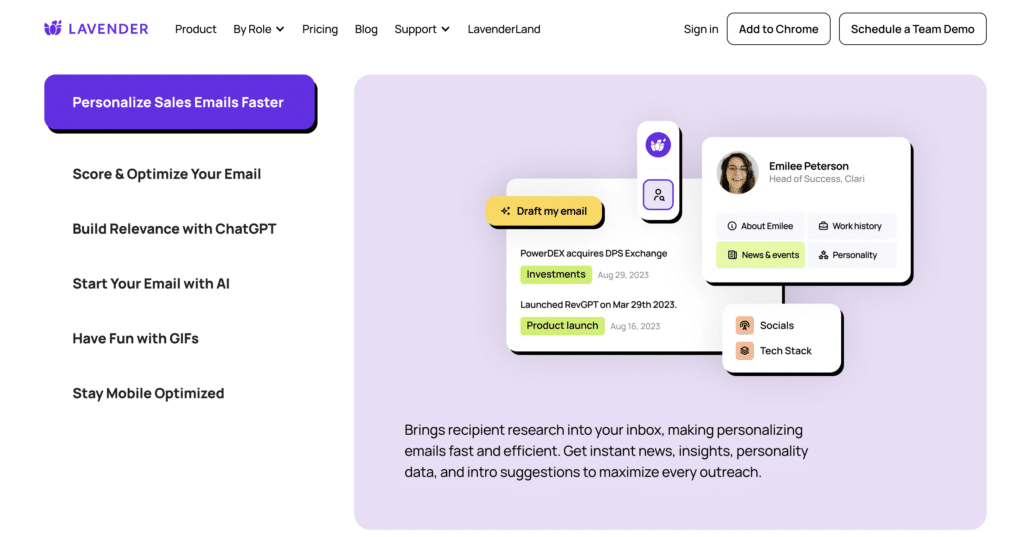Click Launched RevGPT on Mar 29th 2023 text
This screenshot has width=1024, height=537.
pyautogui.click(x=598, y=304)
